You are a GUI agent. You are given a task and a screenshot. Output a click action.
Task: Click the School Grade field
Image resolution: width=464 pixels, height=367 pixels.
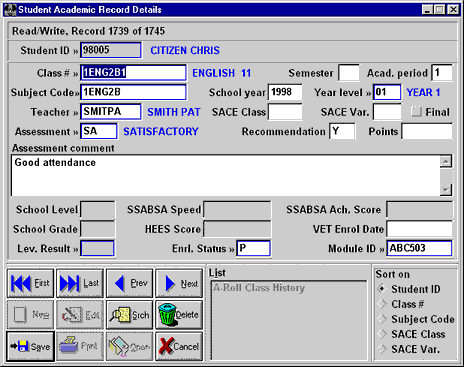tap(98, 229)
